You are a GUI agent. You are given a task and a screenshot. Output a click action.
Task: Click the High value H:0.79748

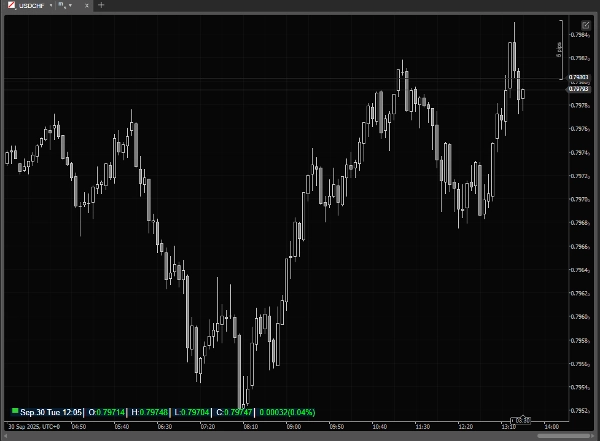point(149,411)
